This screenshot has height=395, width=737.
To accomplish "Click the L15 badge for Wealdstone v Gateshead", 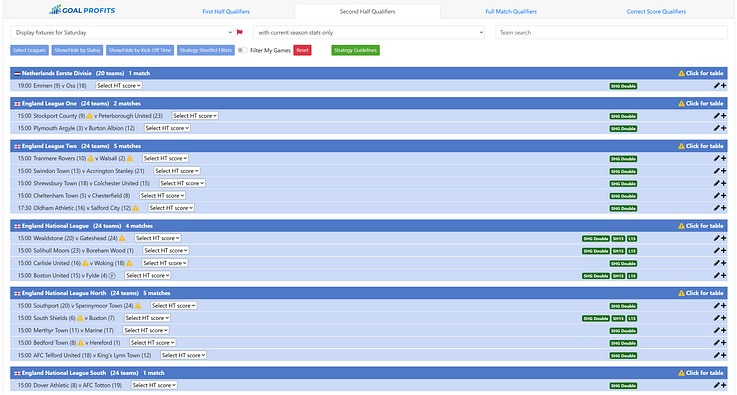I will pos(632,239).
